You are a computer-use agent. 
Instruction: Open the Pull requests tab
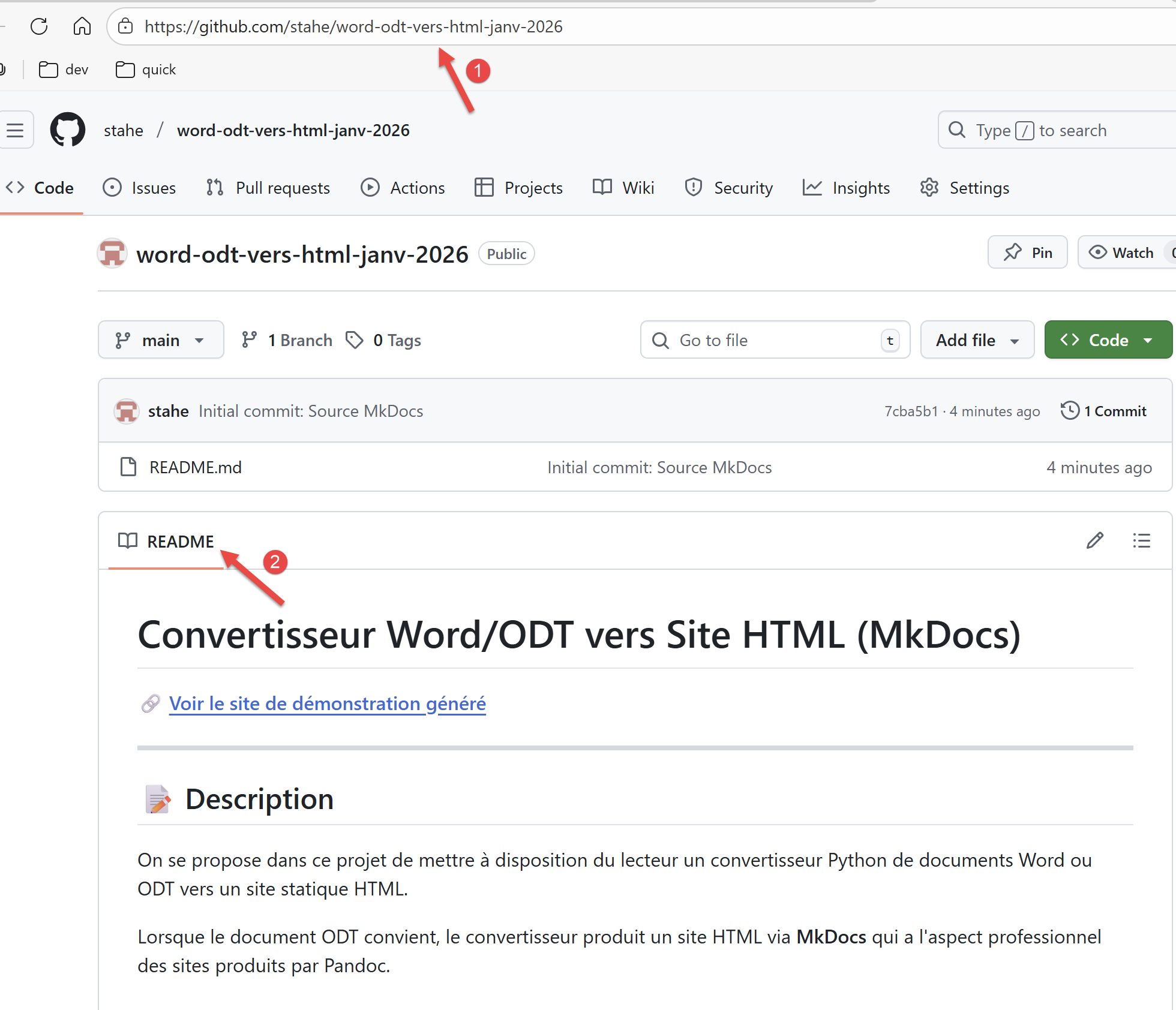[x=268, y=188]
